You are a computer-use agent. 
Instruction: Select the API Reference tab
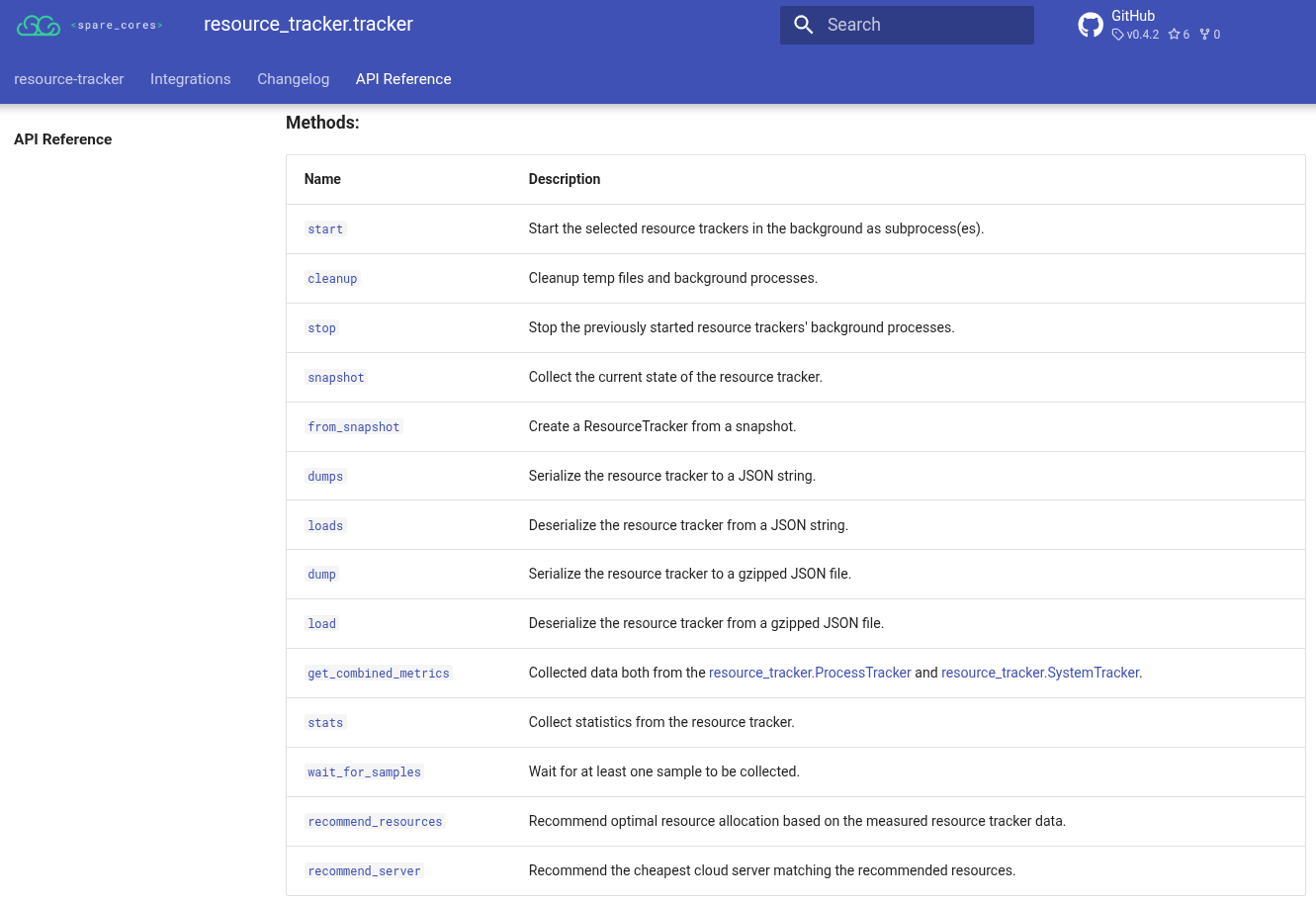(x=403, y=79)
